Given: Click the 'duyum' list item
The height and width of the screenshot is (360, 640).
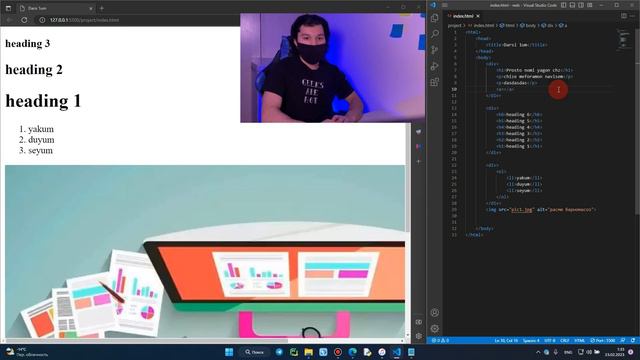Looking at the screenshot, I should pyautogui.click(x=41, y=140).
